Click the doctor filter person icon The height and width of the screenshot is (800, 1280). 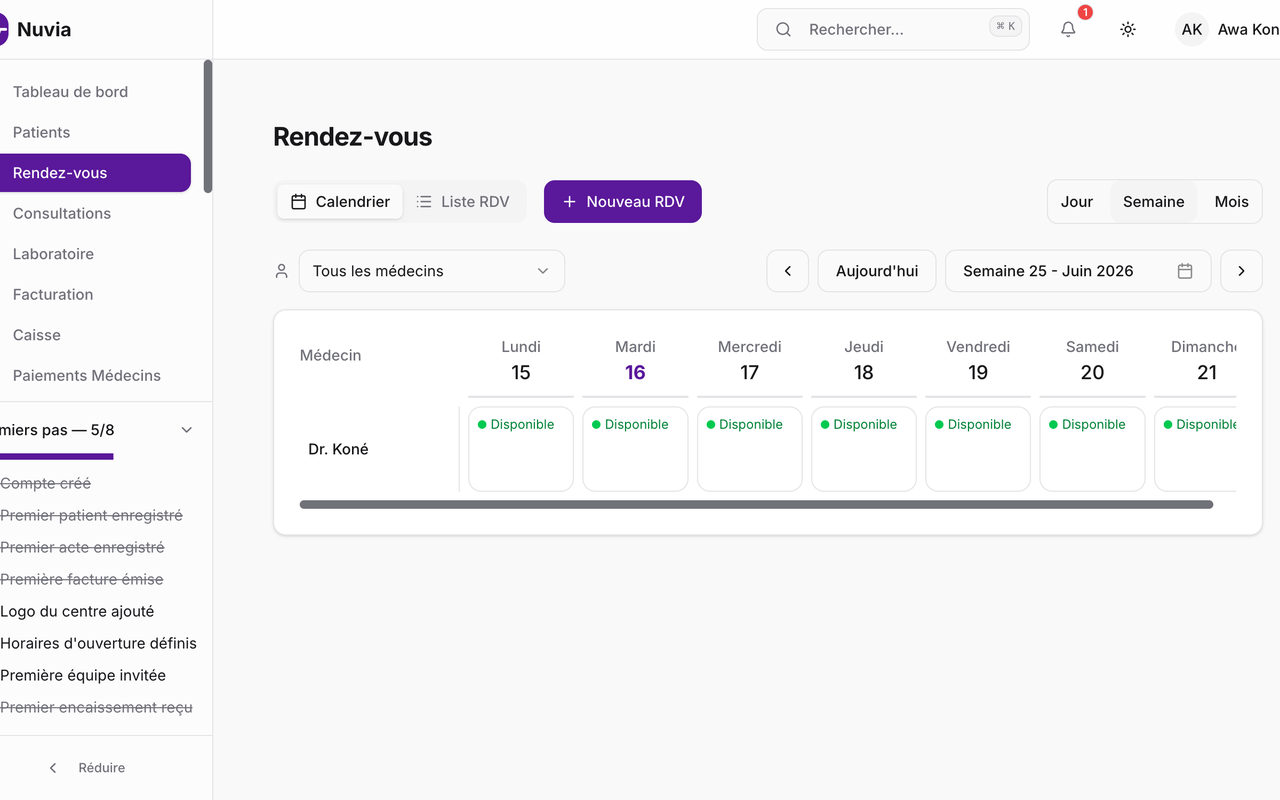coord(282,271)
